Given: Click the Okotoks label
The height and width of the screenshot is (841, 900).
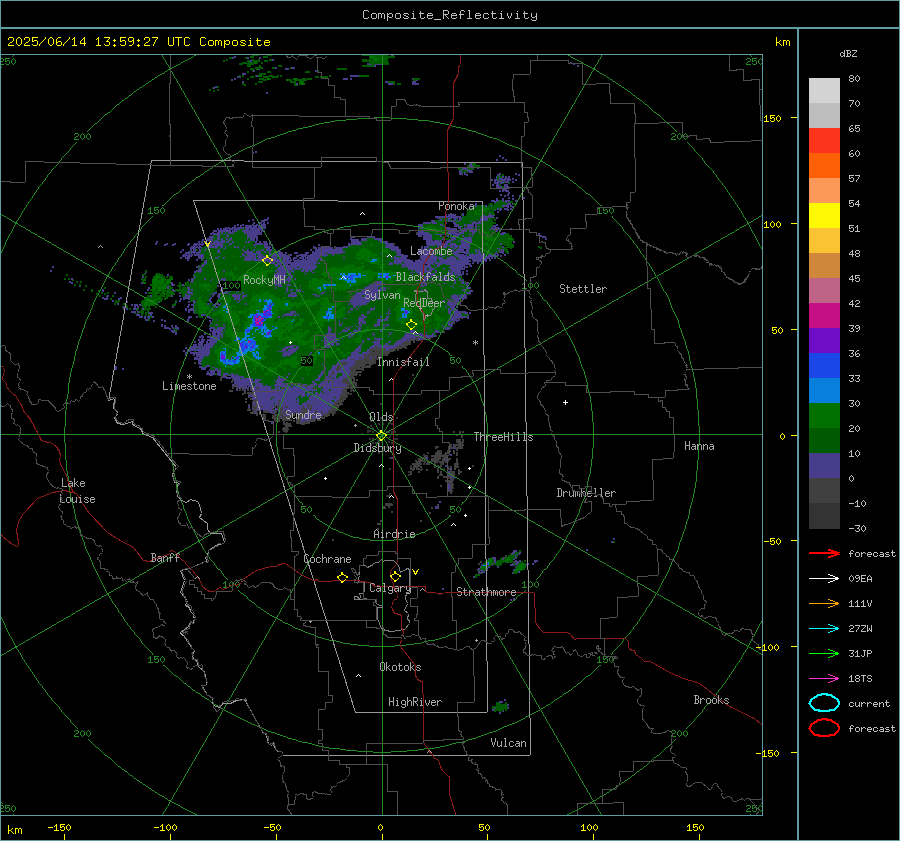Looking at the screenshot, I should pyautogui.click(x=400, y=666).
